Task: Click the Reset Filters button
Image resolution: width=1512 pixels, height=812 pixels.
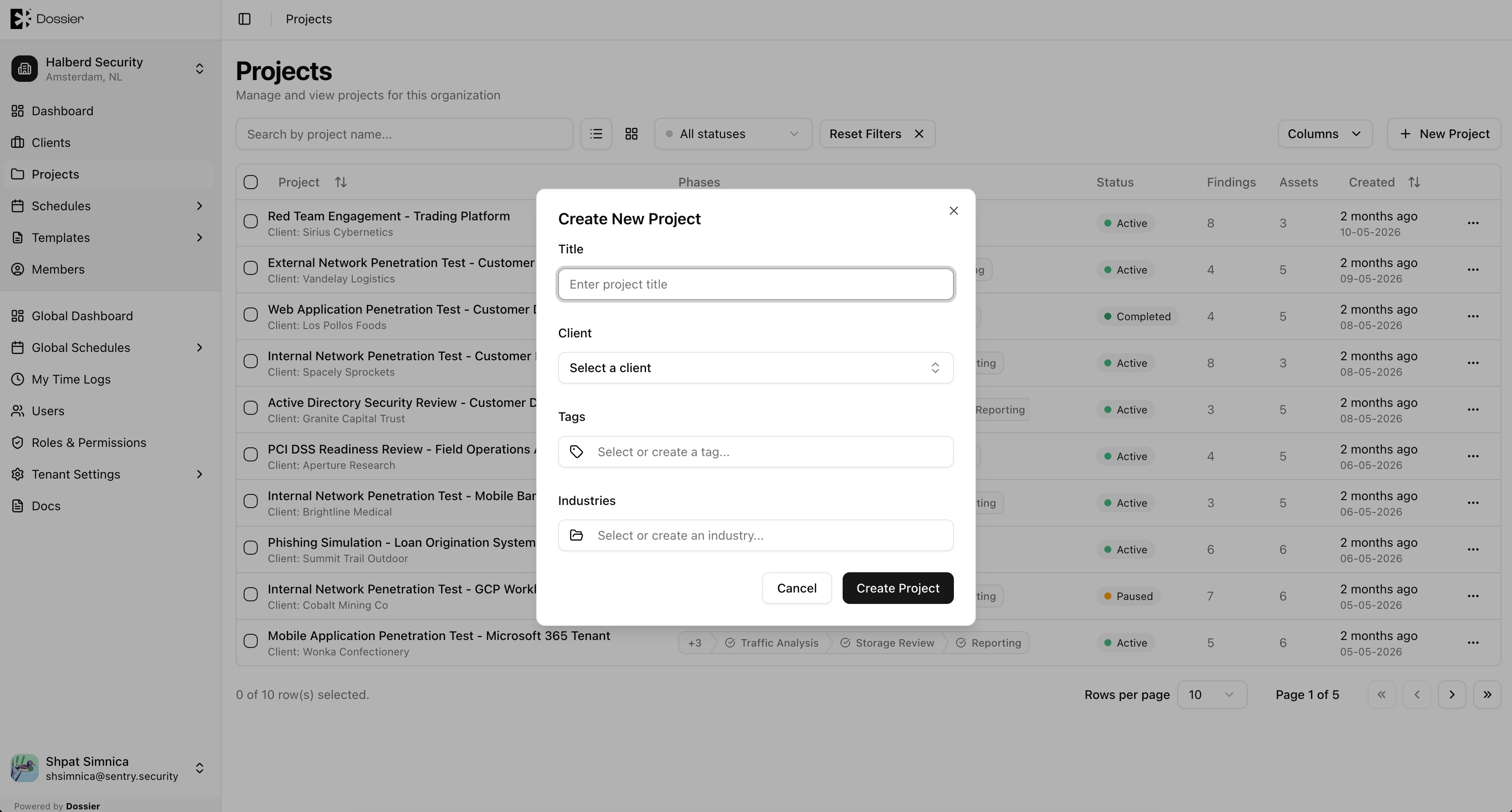Action: pyautogui.click(x=877, y=134)
